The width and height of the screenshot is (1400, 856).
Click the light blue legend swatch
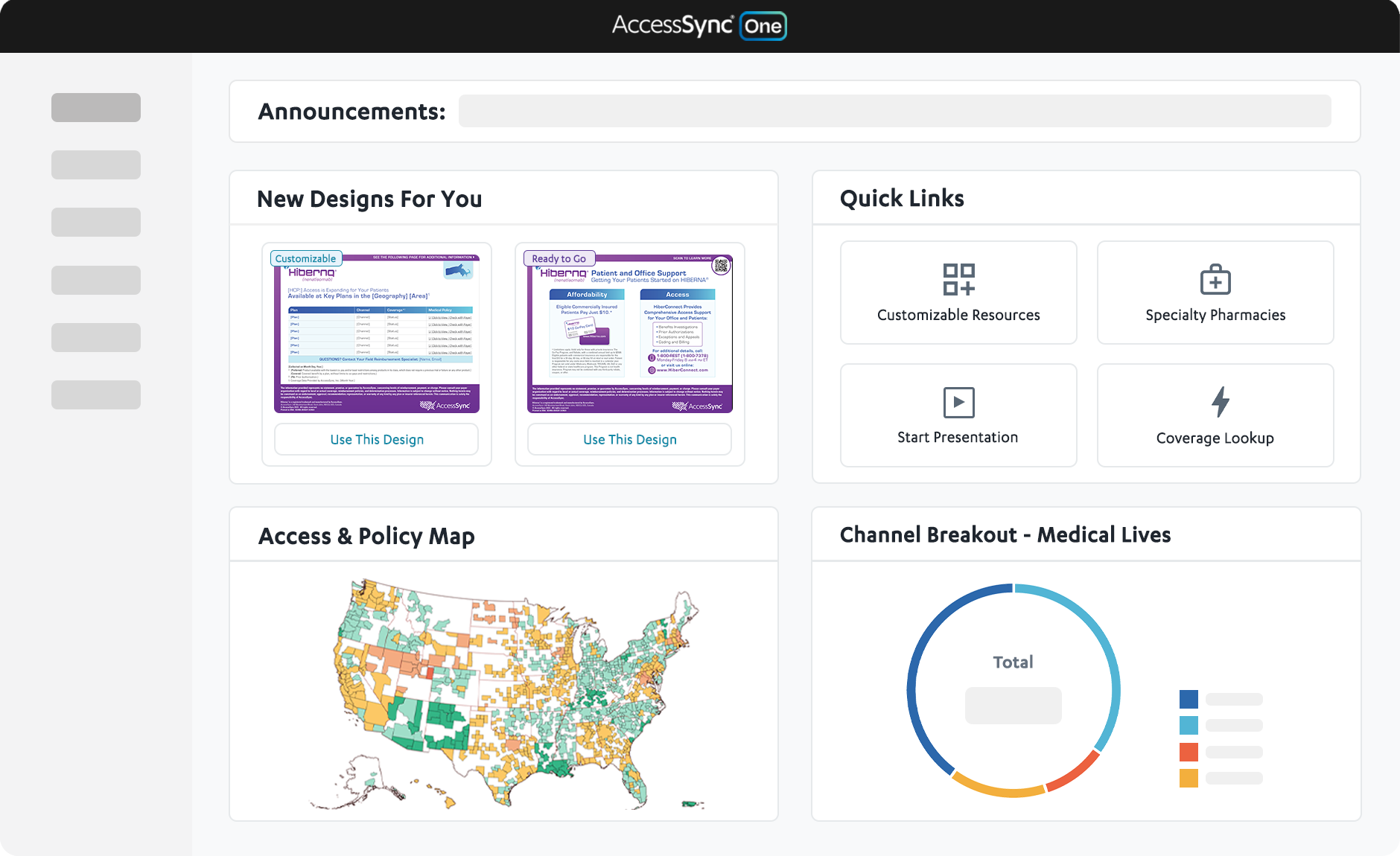(1189, 725)
